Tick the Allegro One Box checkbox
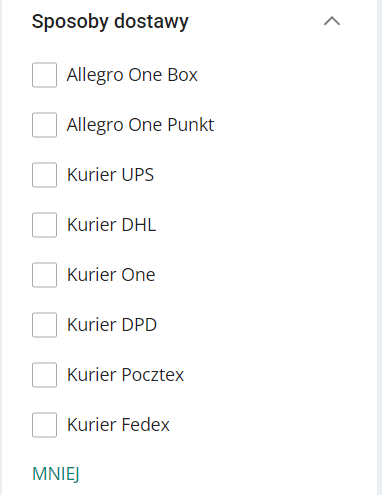The image size is (382, 495). [x=44, y=75]
